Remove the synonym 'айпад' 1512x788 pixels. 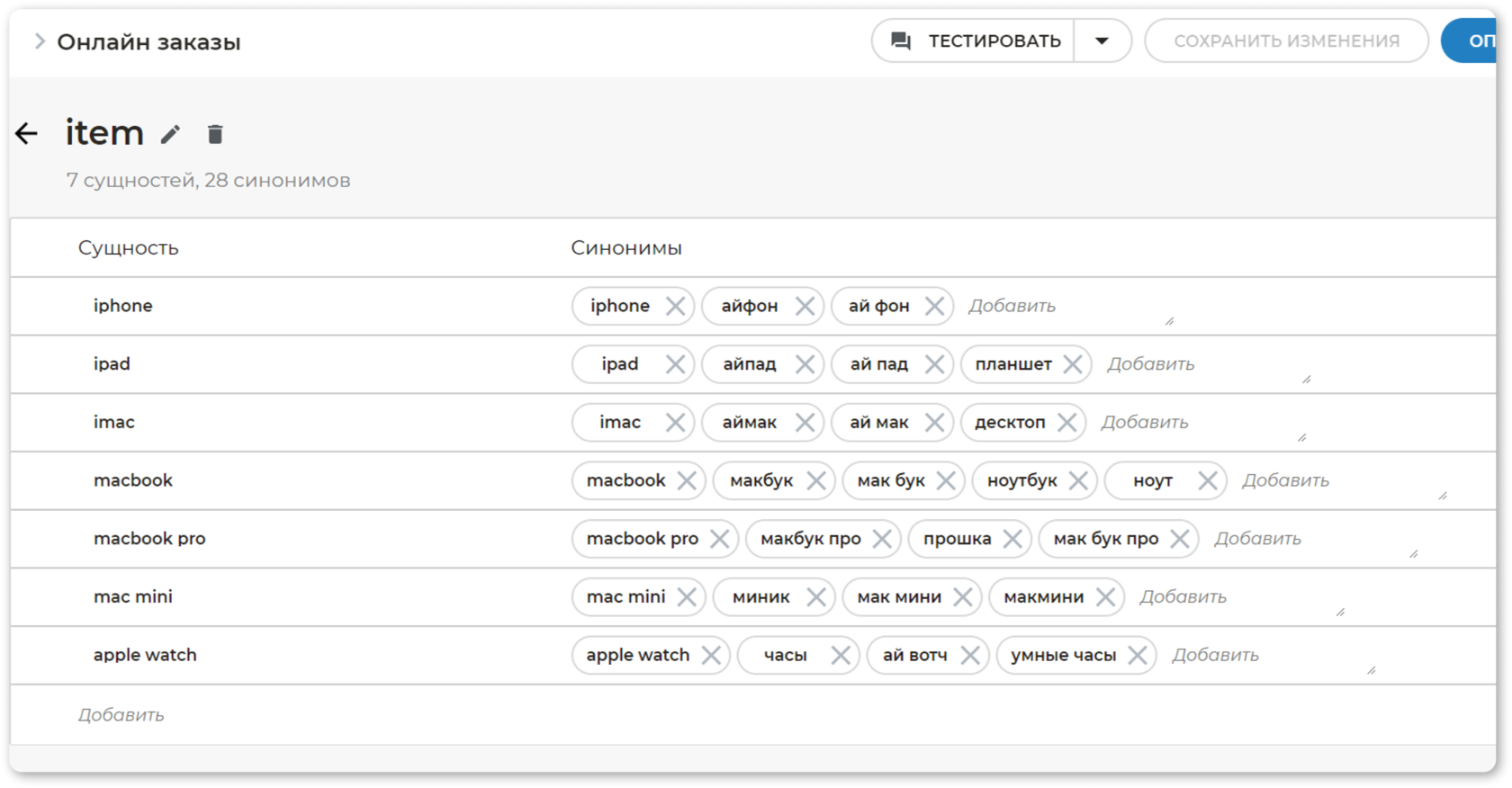click(x=805, y=364)
